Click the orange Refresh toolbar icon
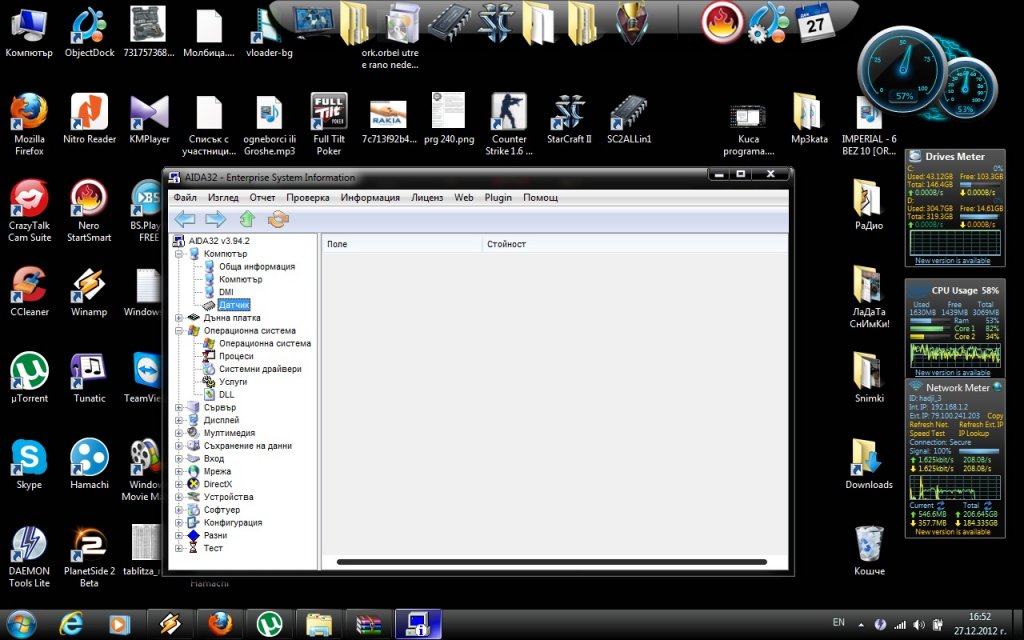1024x640 pixels. [278, 219]
